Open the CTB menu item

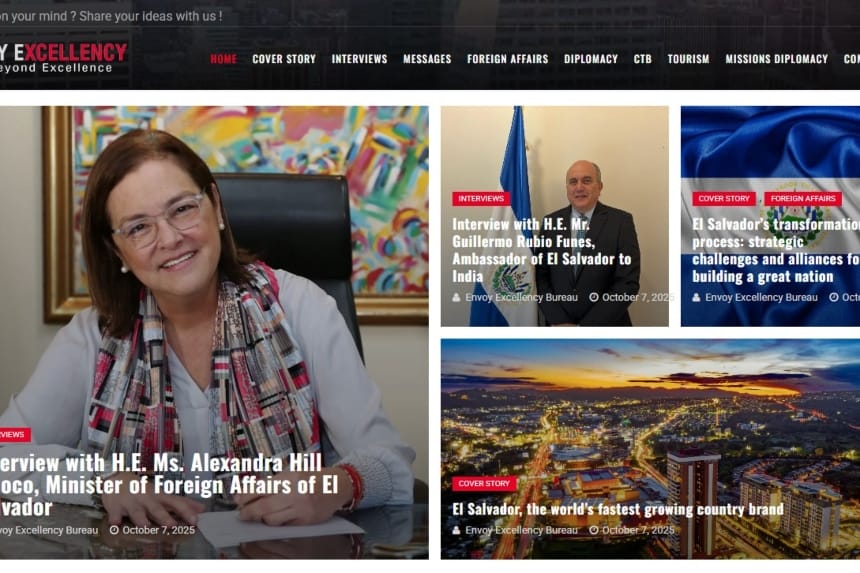coord(642,59)
